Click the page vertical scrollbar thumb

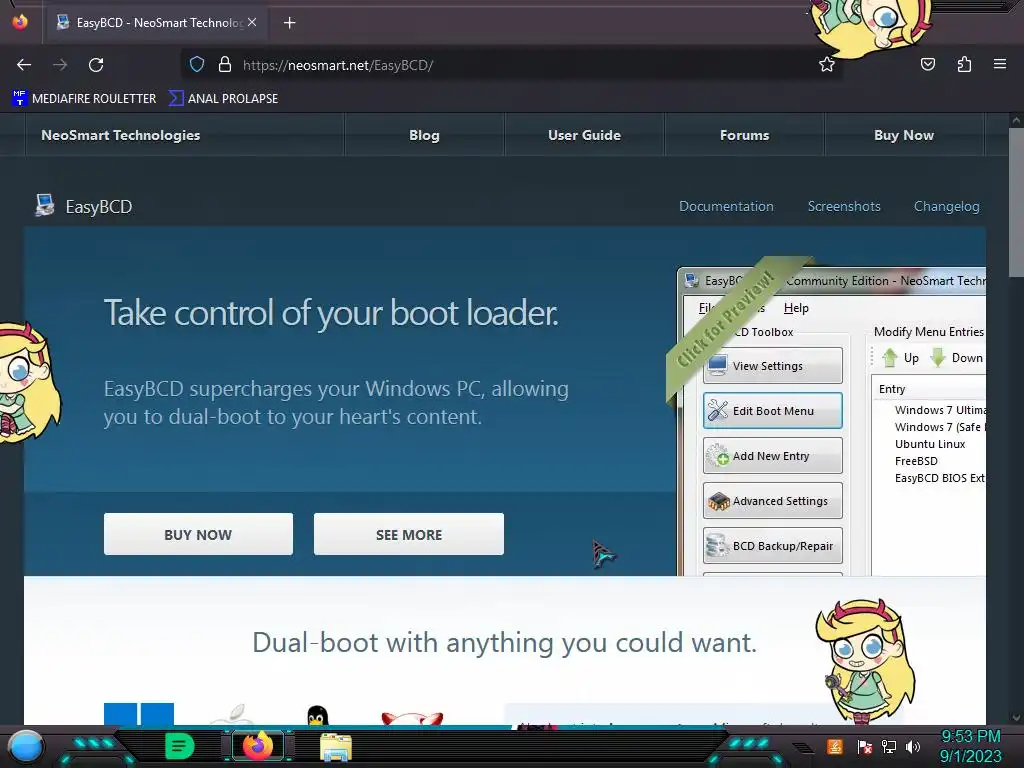[x=1016, y=202]
